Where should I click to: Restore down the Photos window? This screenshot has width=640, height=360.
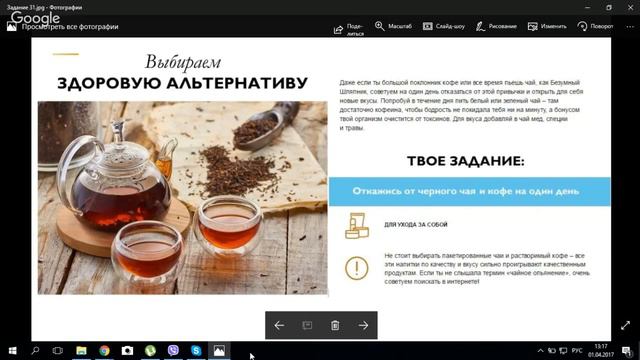pos(609,7)
